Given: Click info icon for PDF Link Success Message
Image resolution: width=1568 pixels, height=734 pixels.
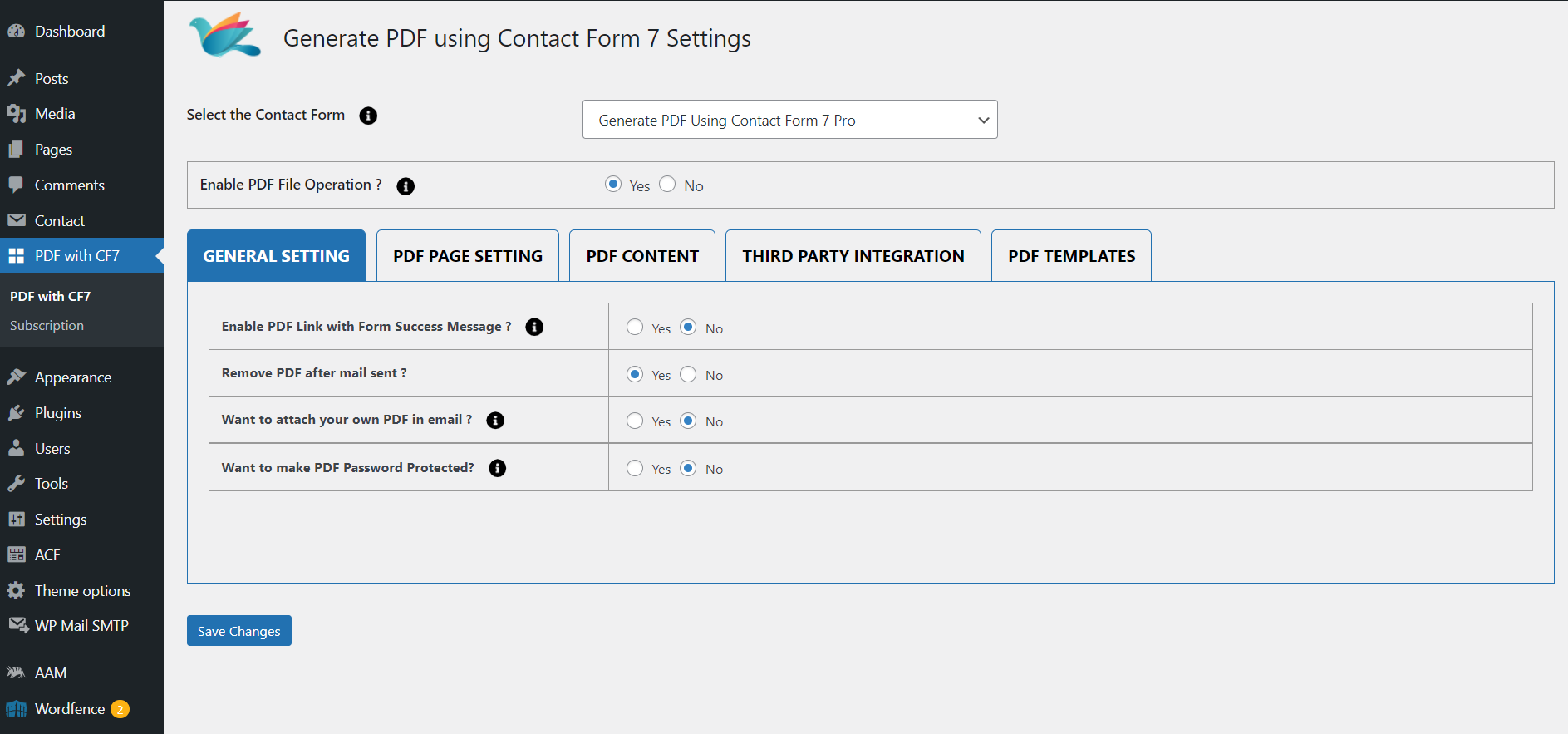Looking at the screenshot, I should [534, 328].
